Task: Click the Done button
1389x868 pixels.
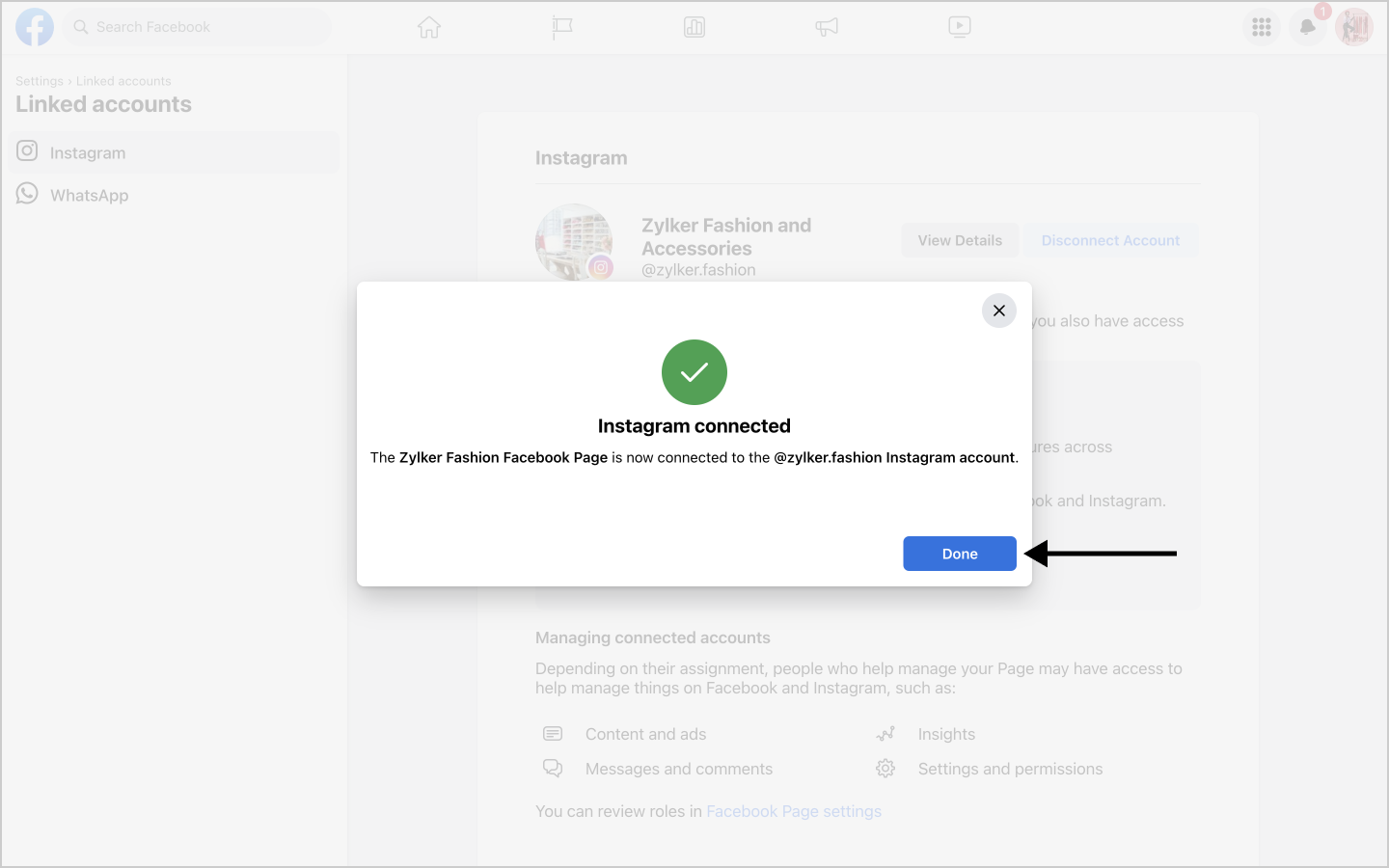Action: 960,554
